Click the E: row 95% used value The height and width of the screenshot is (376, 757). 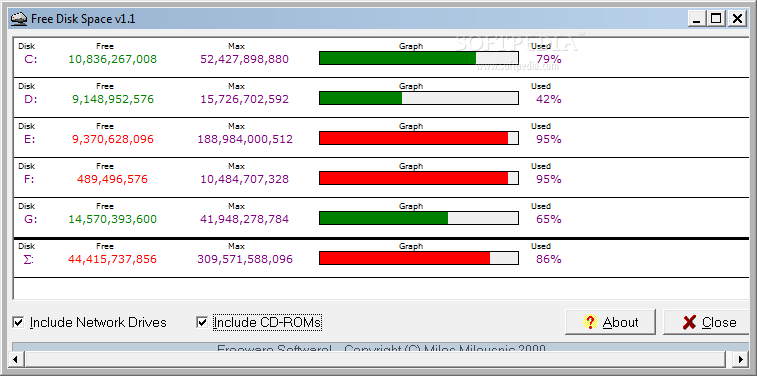(548, 139)
